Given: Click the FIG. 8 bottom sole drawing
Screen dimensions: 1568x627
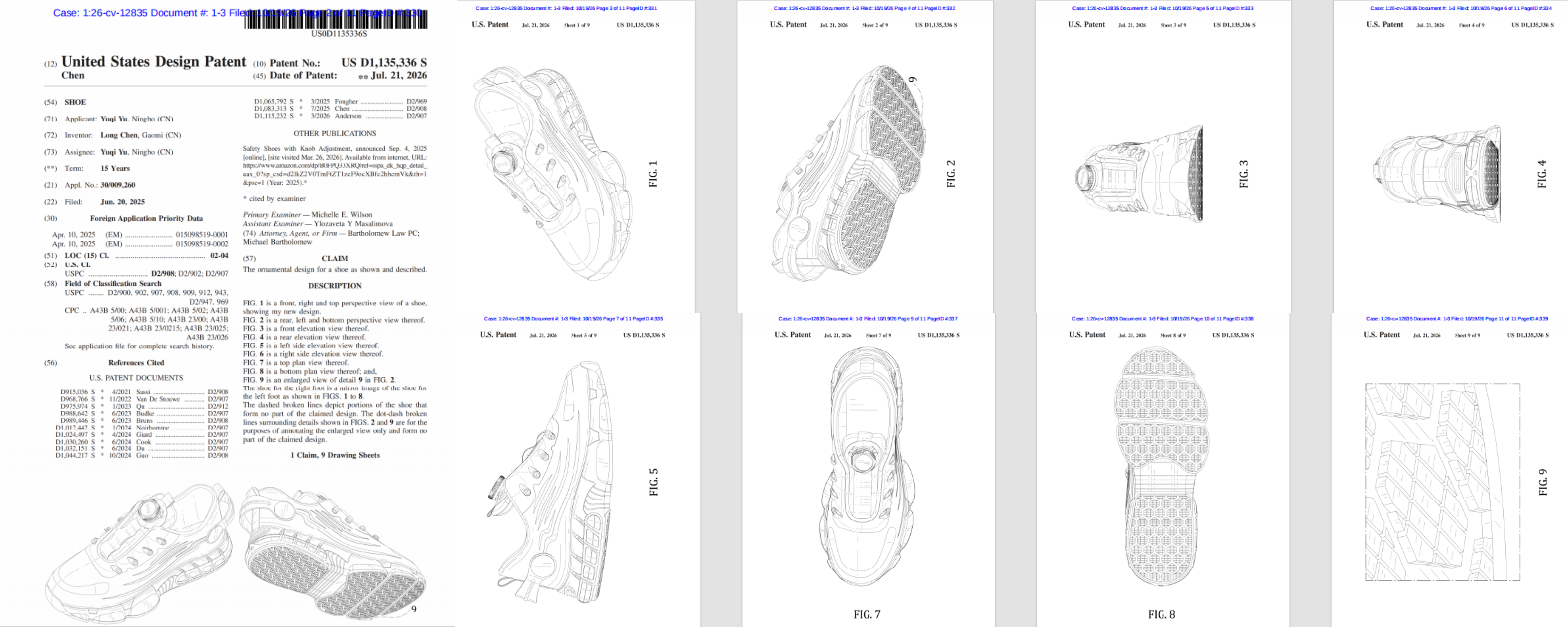Looking at the screenshot, I should 1161,466.
